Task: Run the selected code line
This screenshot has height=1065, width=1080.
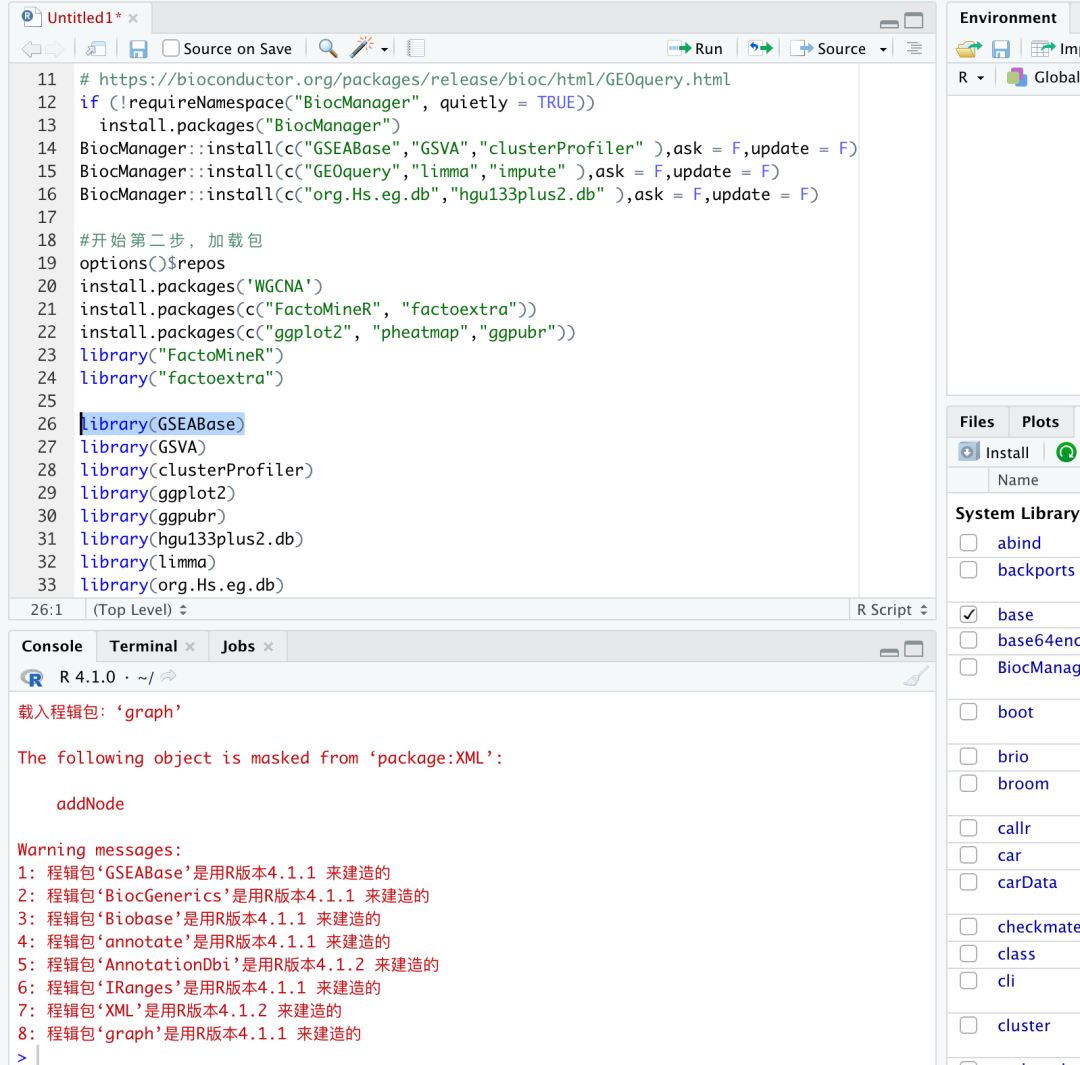Action: pyautogui.click(x=696, y=48)
